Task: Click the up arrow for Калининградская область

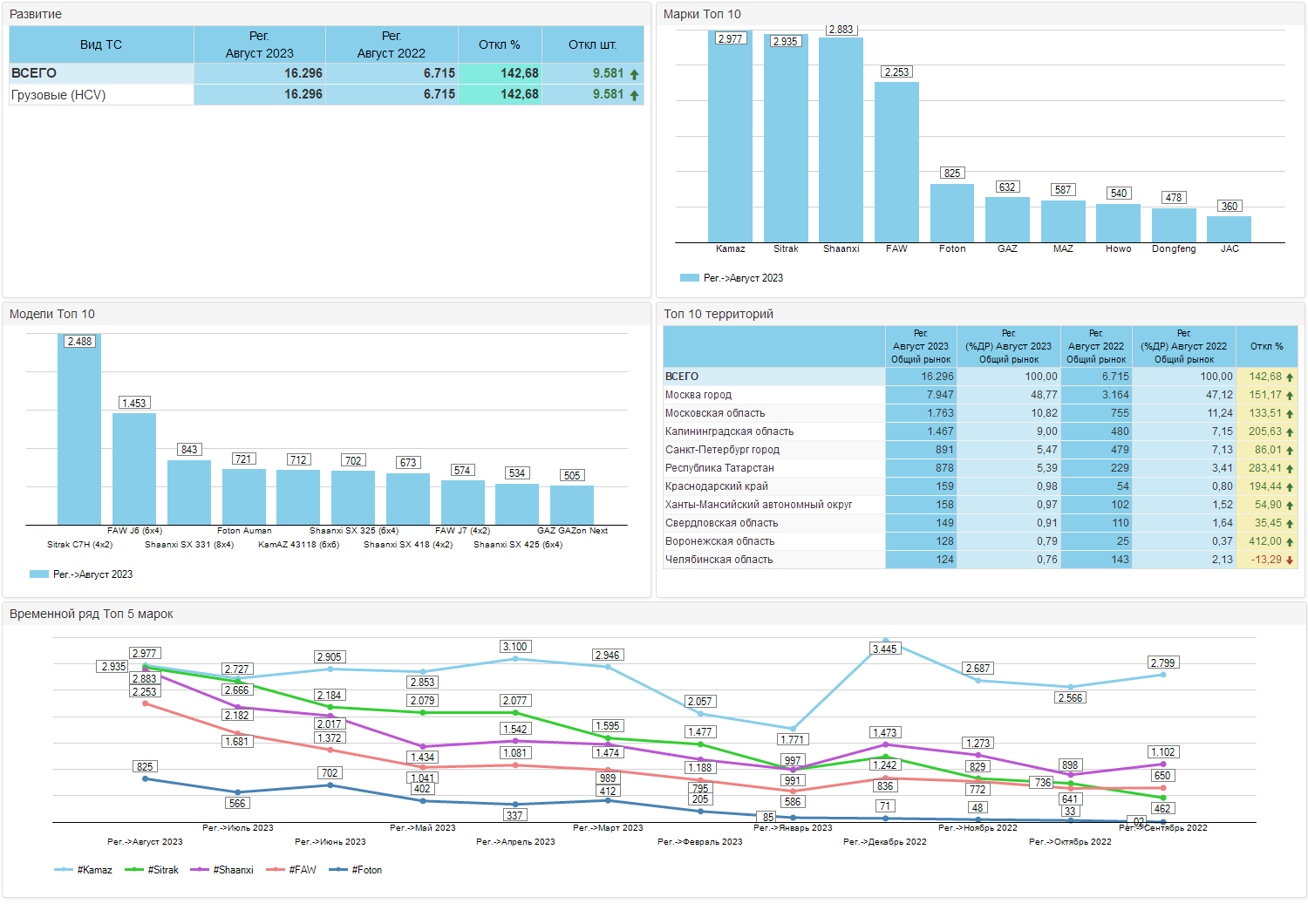Action: [1290, 431]
